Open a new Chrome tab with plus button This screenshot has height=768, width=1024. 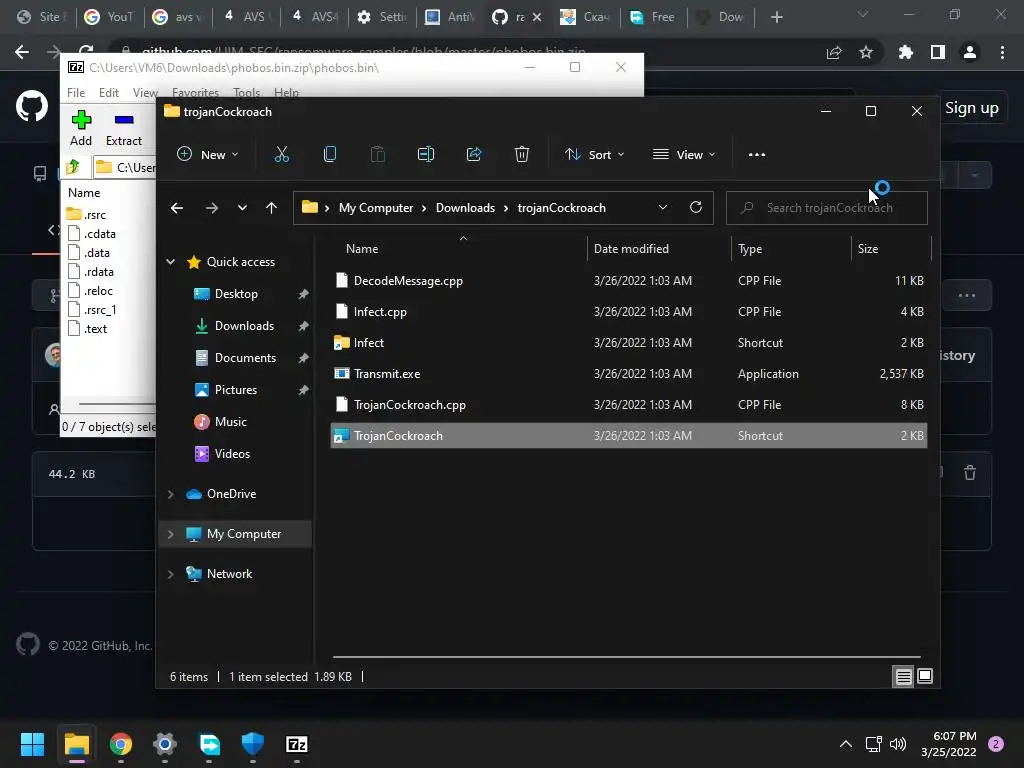[x=776, y=17]
